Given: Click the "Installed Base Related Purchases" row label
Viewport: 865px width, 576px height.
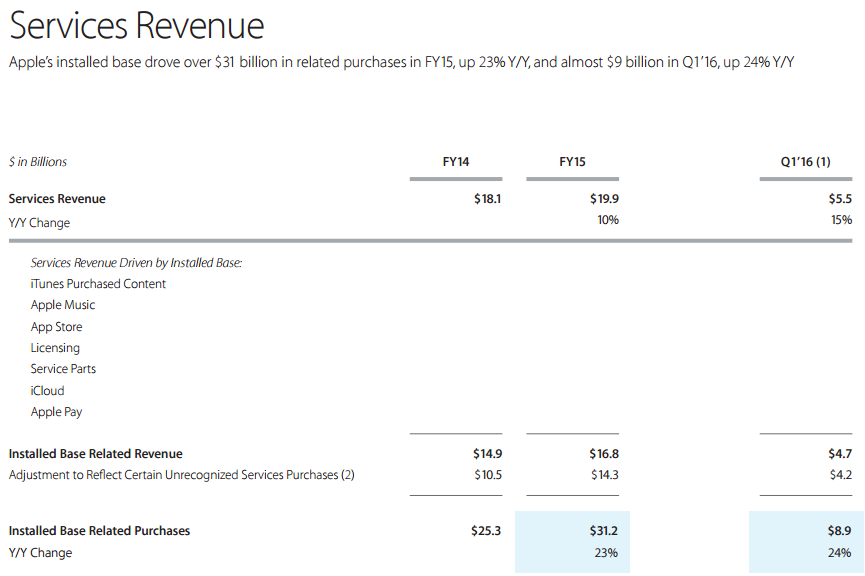Looking at the screenshot, I should tap(99, 531).
